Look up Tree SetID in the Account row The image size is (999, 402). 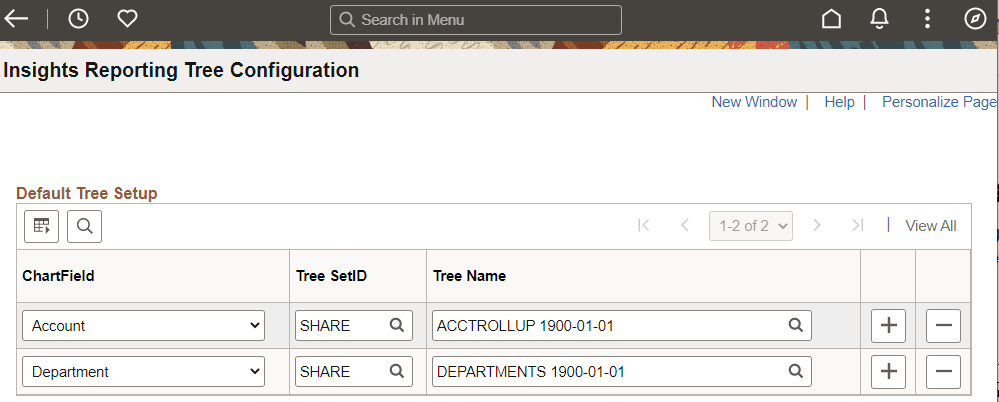[397, 326]
